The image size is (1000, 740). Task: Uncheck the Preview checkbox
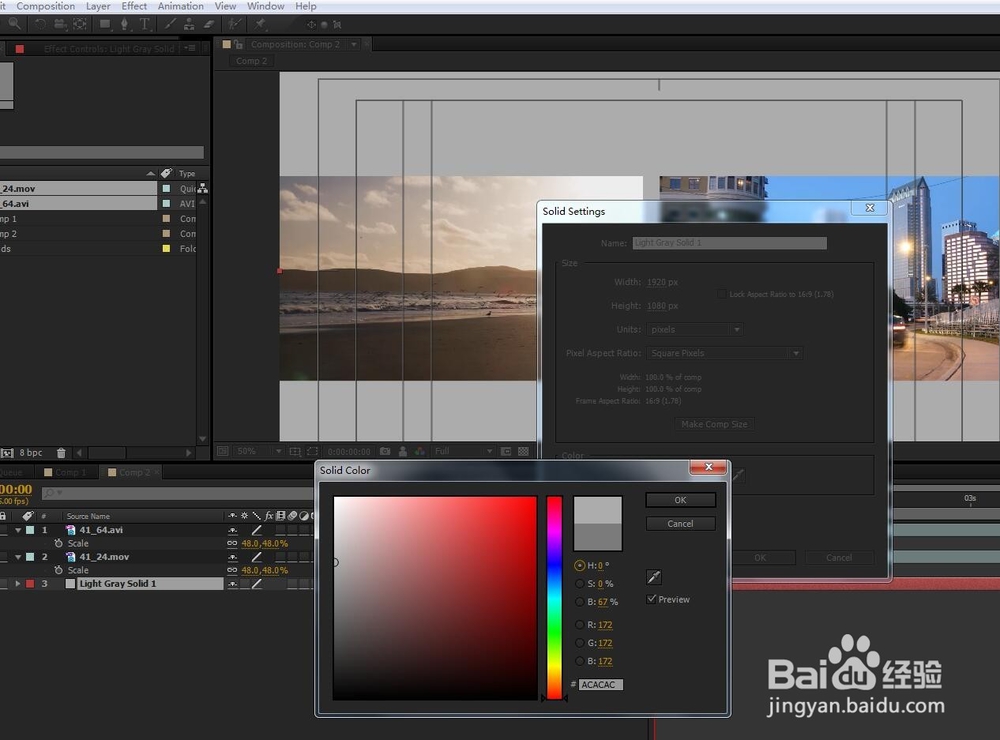pos(651,599)
